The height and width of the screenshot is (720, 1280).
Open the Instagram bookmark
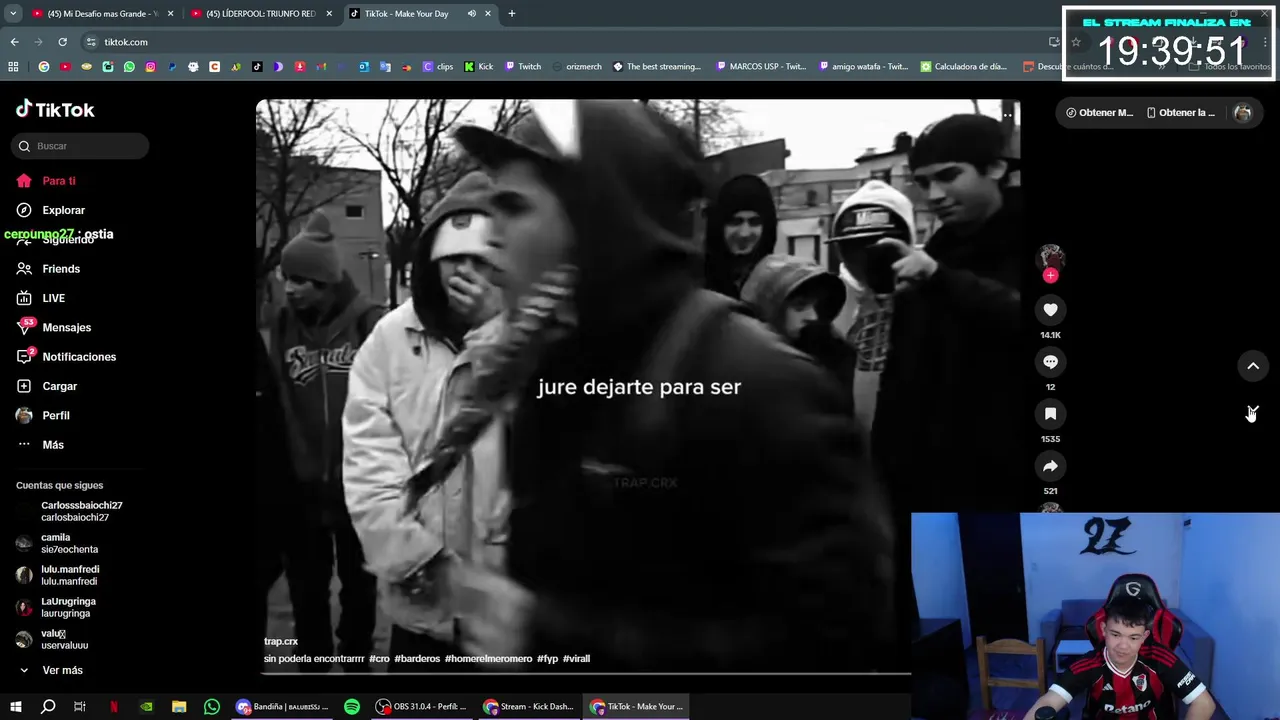coord(151,67)
